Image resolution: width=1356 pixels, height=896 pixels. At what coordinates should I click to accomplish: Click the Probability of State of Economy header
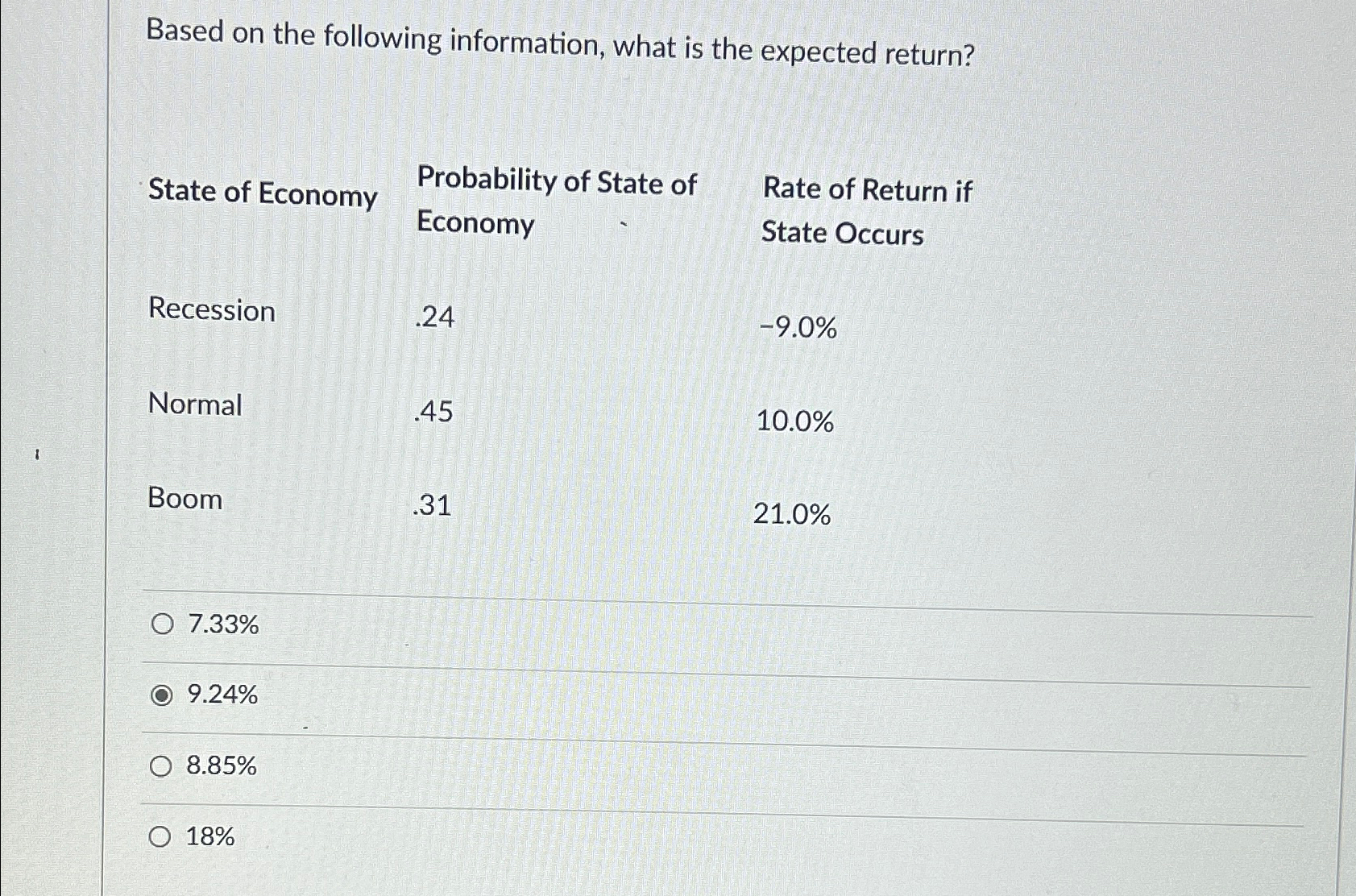pos(556,205)
